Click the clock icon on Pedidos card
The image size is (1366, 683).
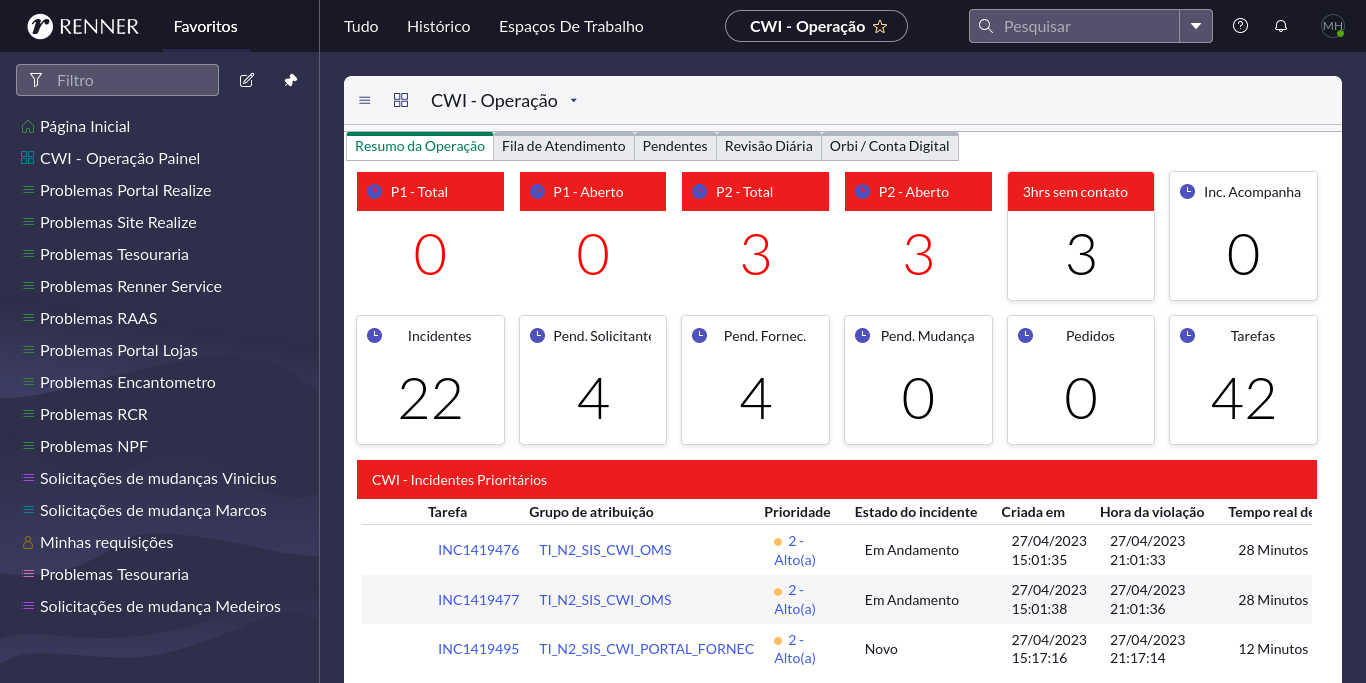click(x=1025, y=336)
